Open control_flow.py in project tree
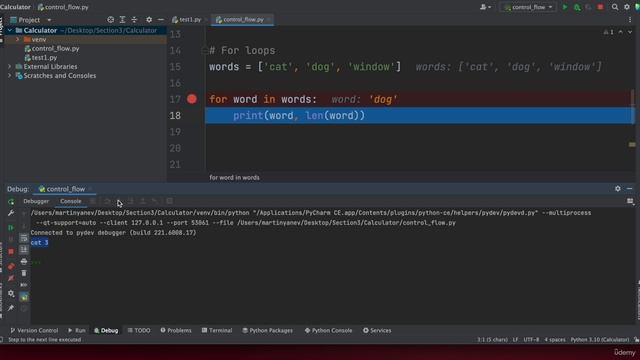 (56, 49)
